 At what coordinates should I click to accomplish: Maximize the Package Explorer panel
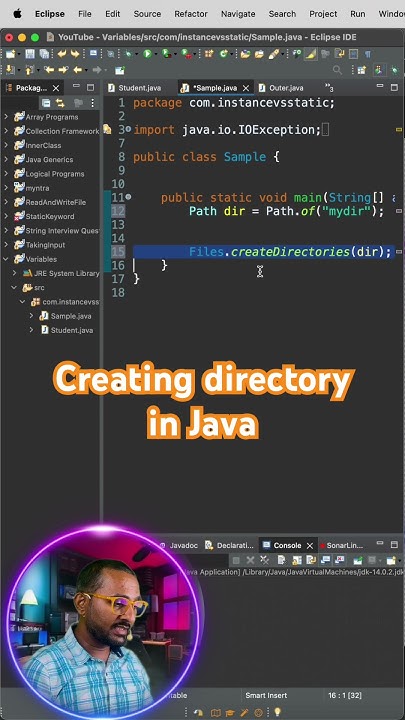90,87
